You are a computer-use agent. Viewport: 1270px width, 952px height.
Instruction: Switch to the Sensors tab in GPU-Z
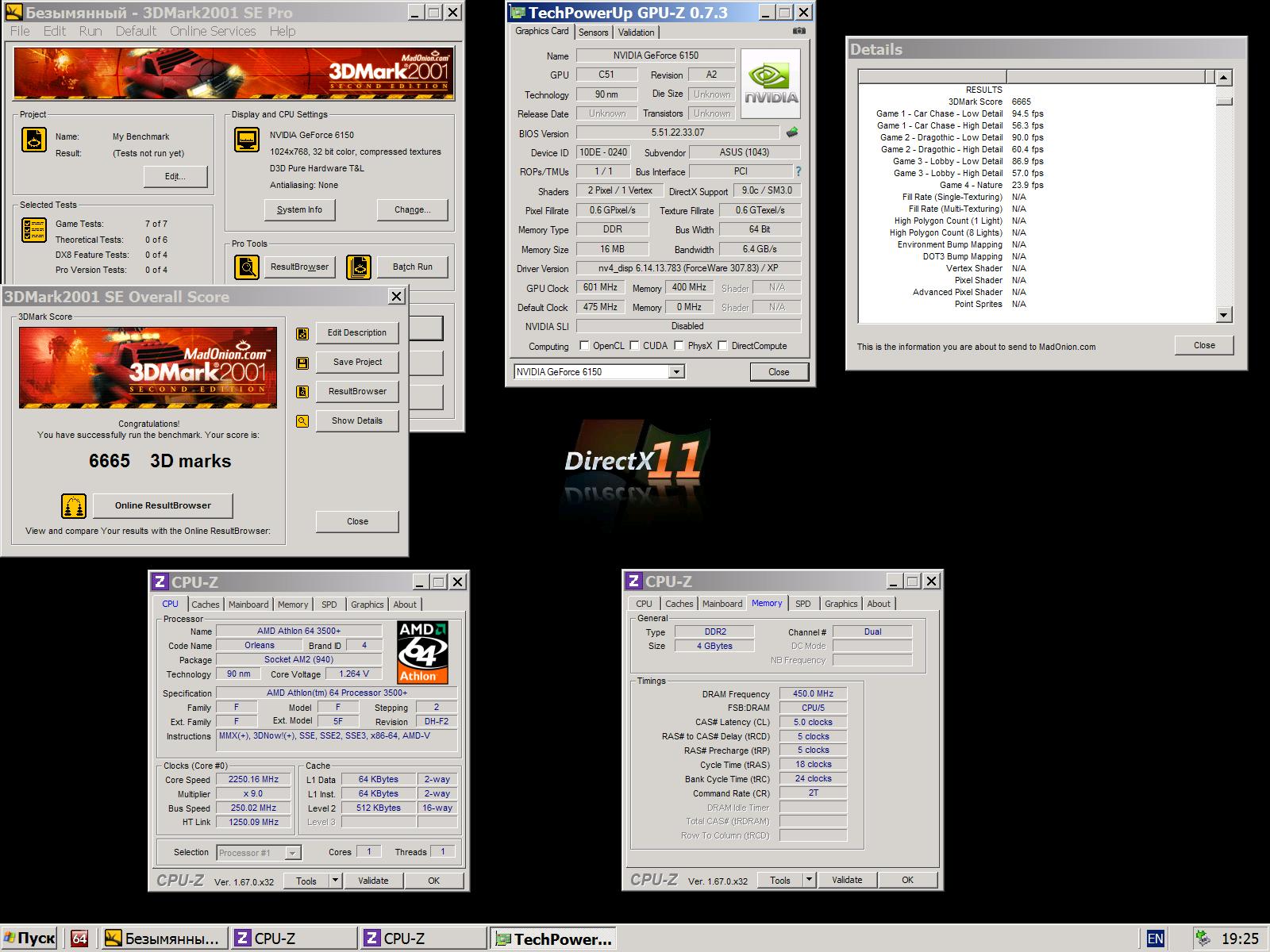593,33
